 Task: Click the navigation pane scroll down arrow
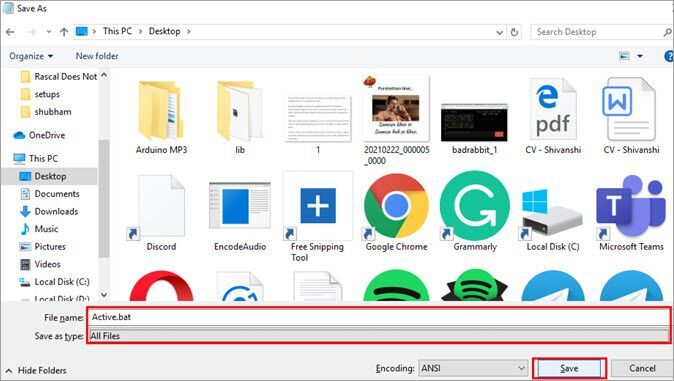[104, 295]
